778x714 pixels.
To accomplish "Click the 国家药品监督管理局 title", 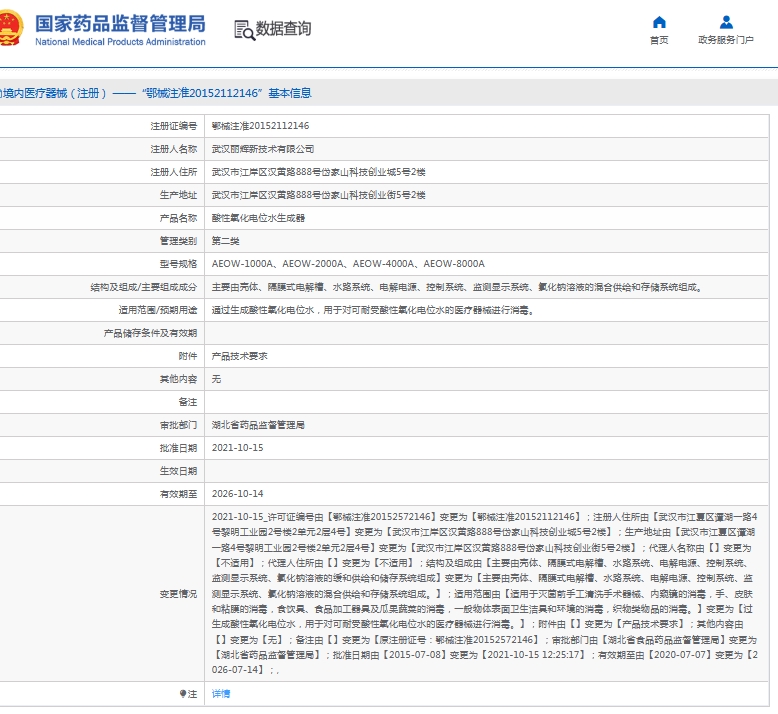I will point(120,24).
